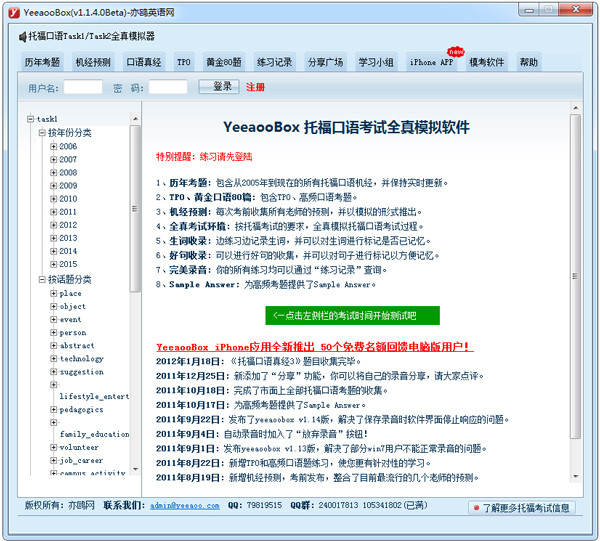Click the 了解更多托福考试信息 button

(521, 508)
